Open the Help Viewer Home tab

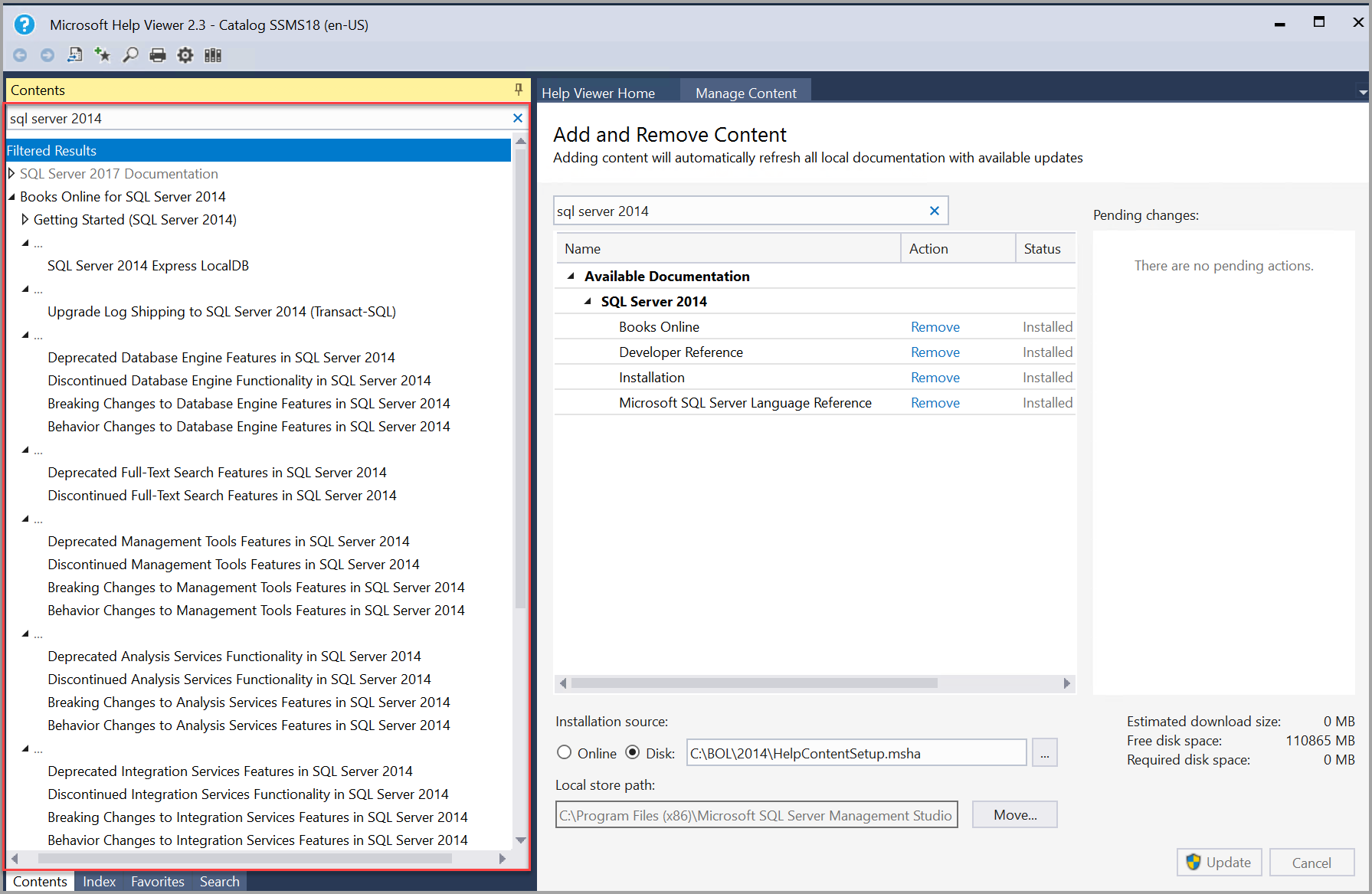point(598,92)
